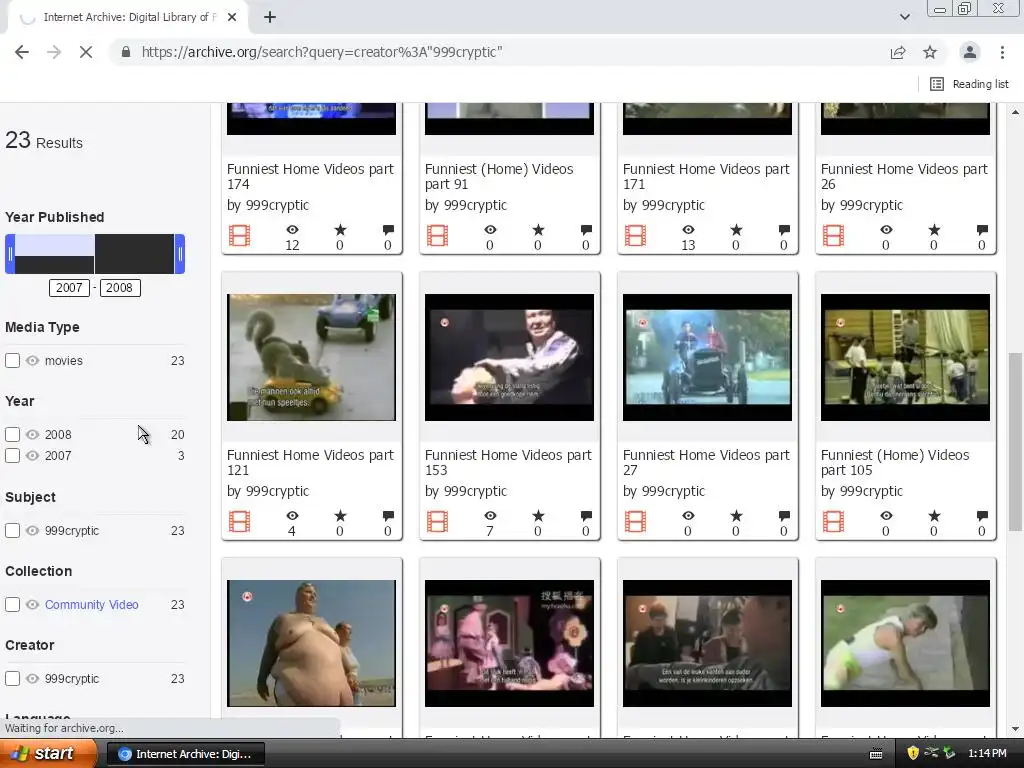The height and width of the screenshot is (768, 1024).
Task: Click the movie film icon on part 174 card
Action: pos(240,235)
